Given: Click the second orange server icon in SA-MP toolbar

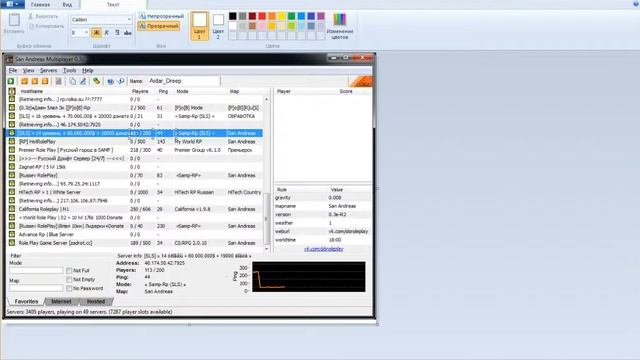Looking at the screenshot, I should (x=35, y=81).
